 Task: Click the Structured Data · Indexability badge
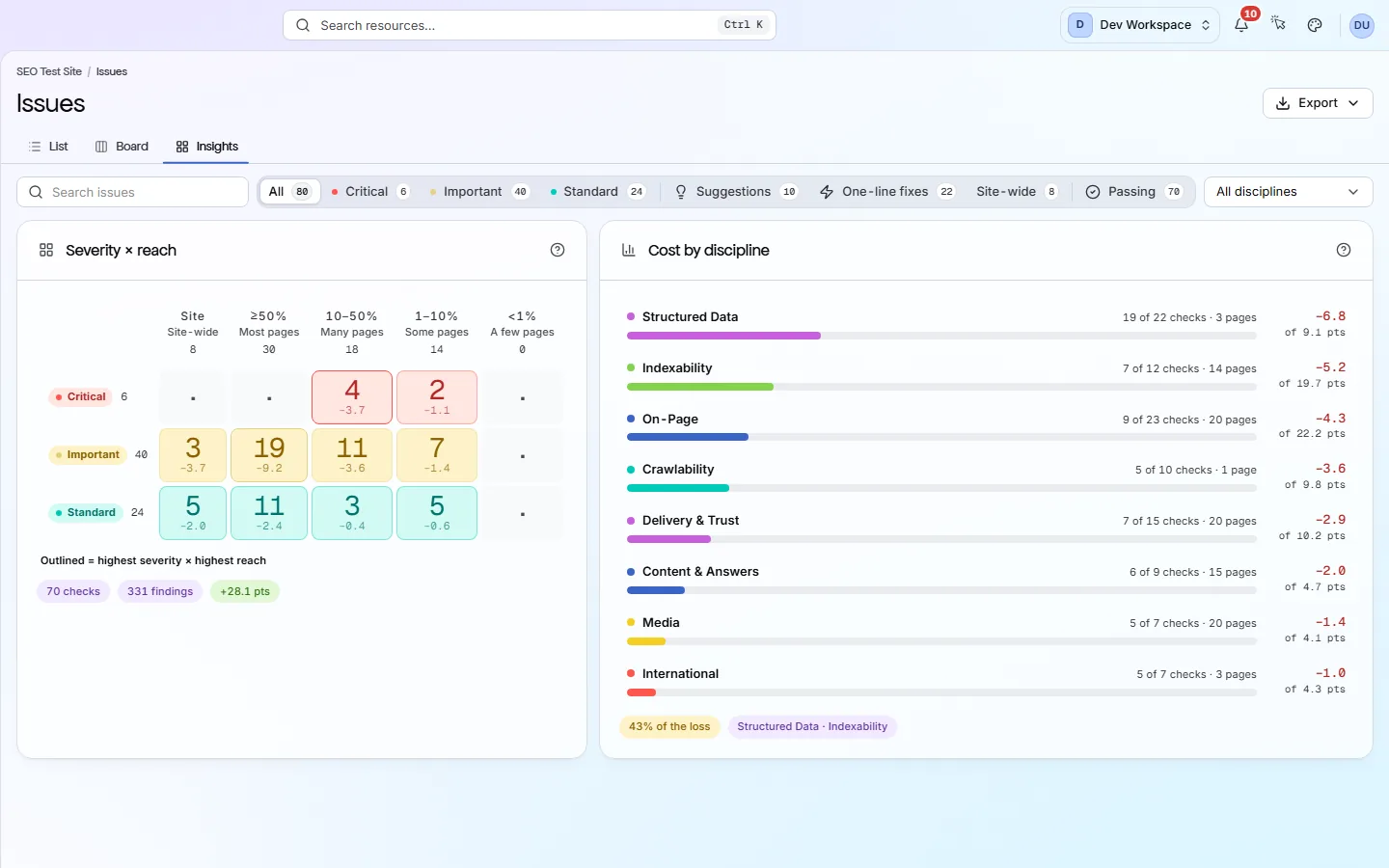coord(812,726)
